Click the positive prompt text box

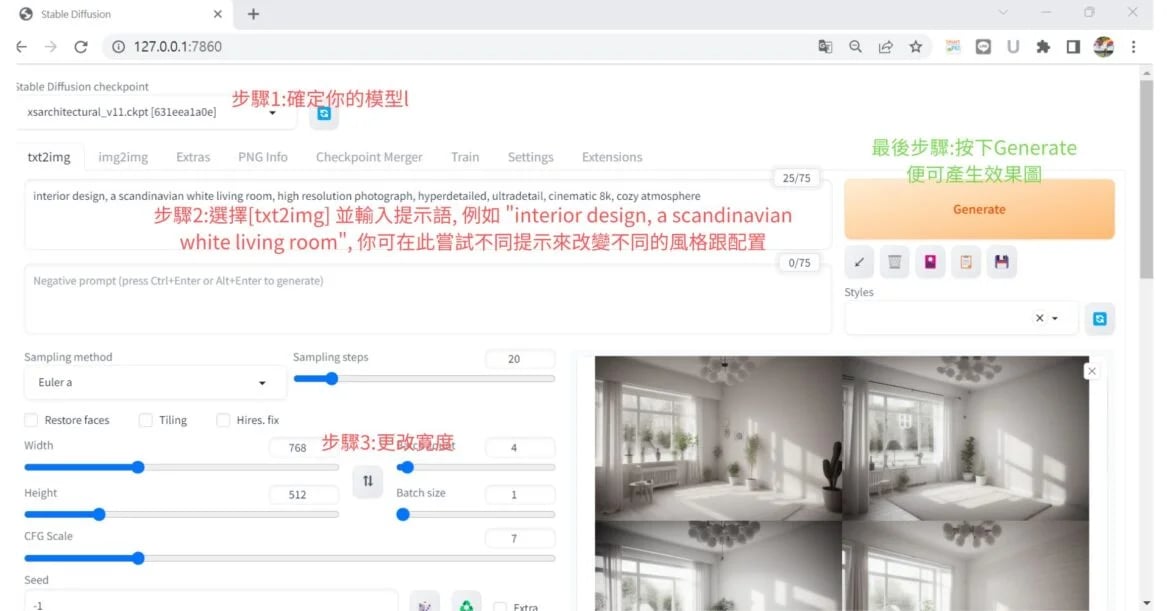click(x=428, y=215)
